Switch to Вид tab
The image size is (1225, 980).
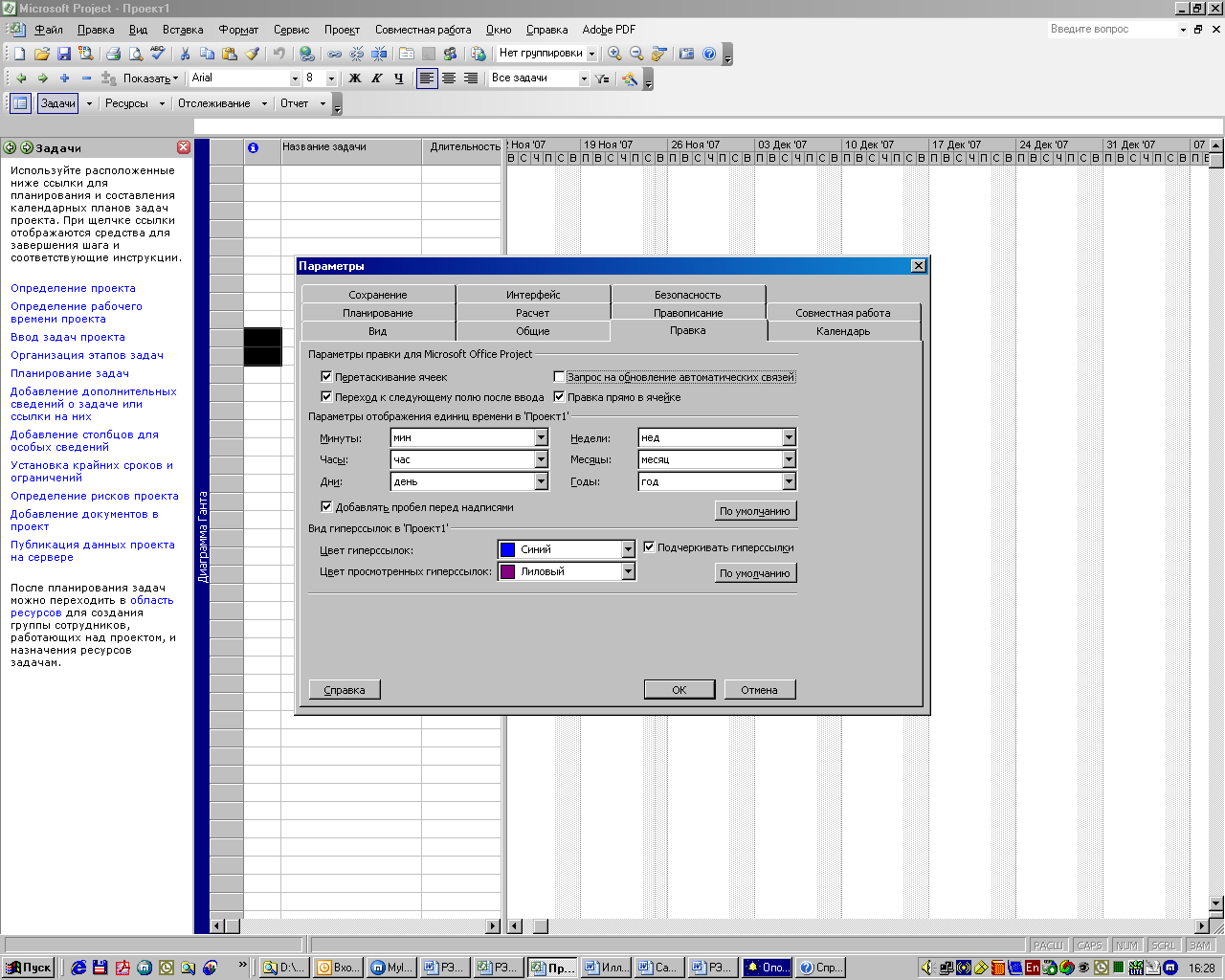tap(378, 331)
